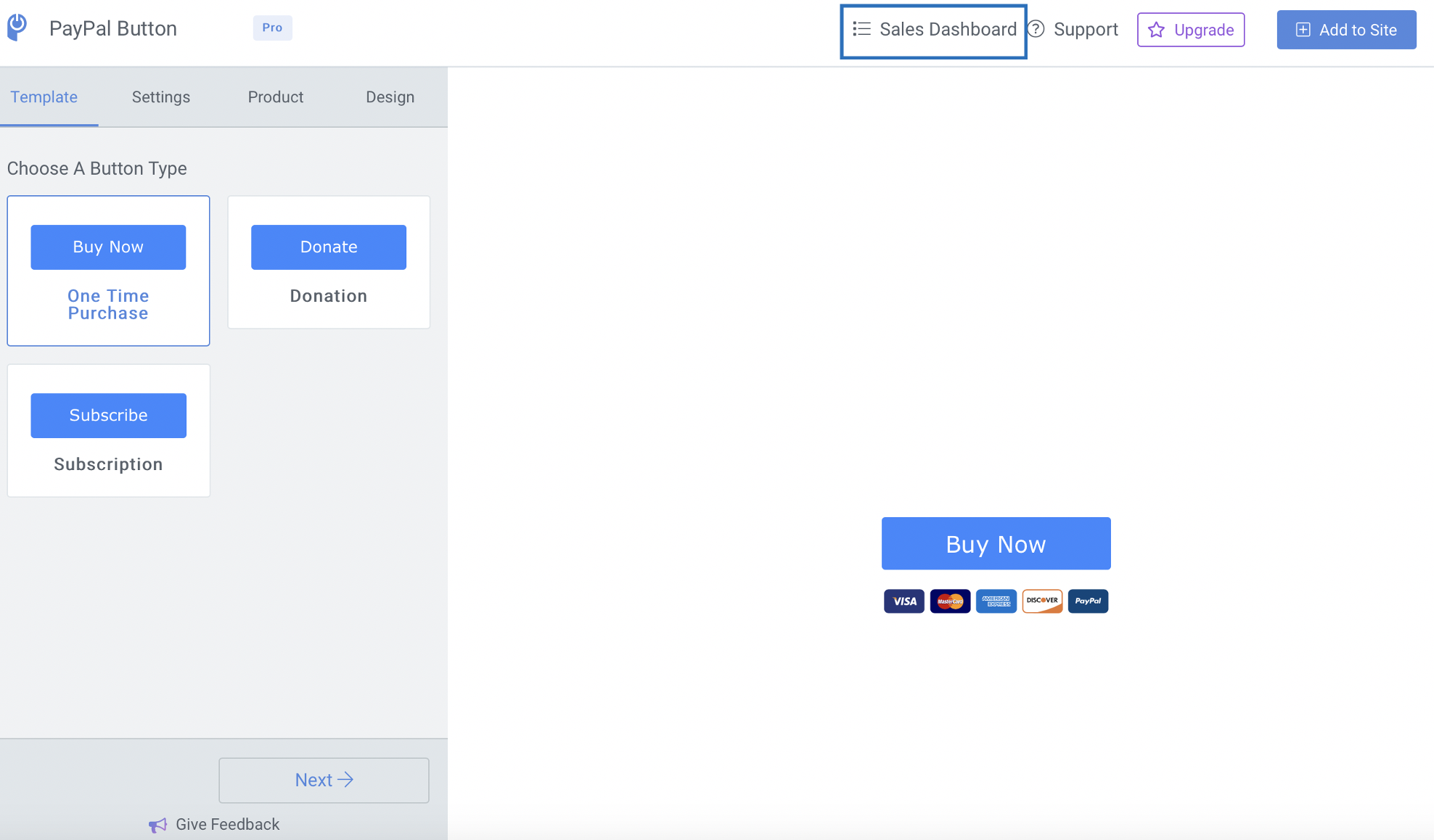Click the Donate template button
This screenshot has width=1447, height=840.
[x=329, y=247]
